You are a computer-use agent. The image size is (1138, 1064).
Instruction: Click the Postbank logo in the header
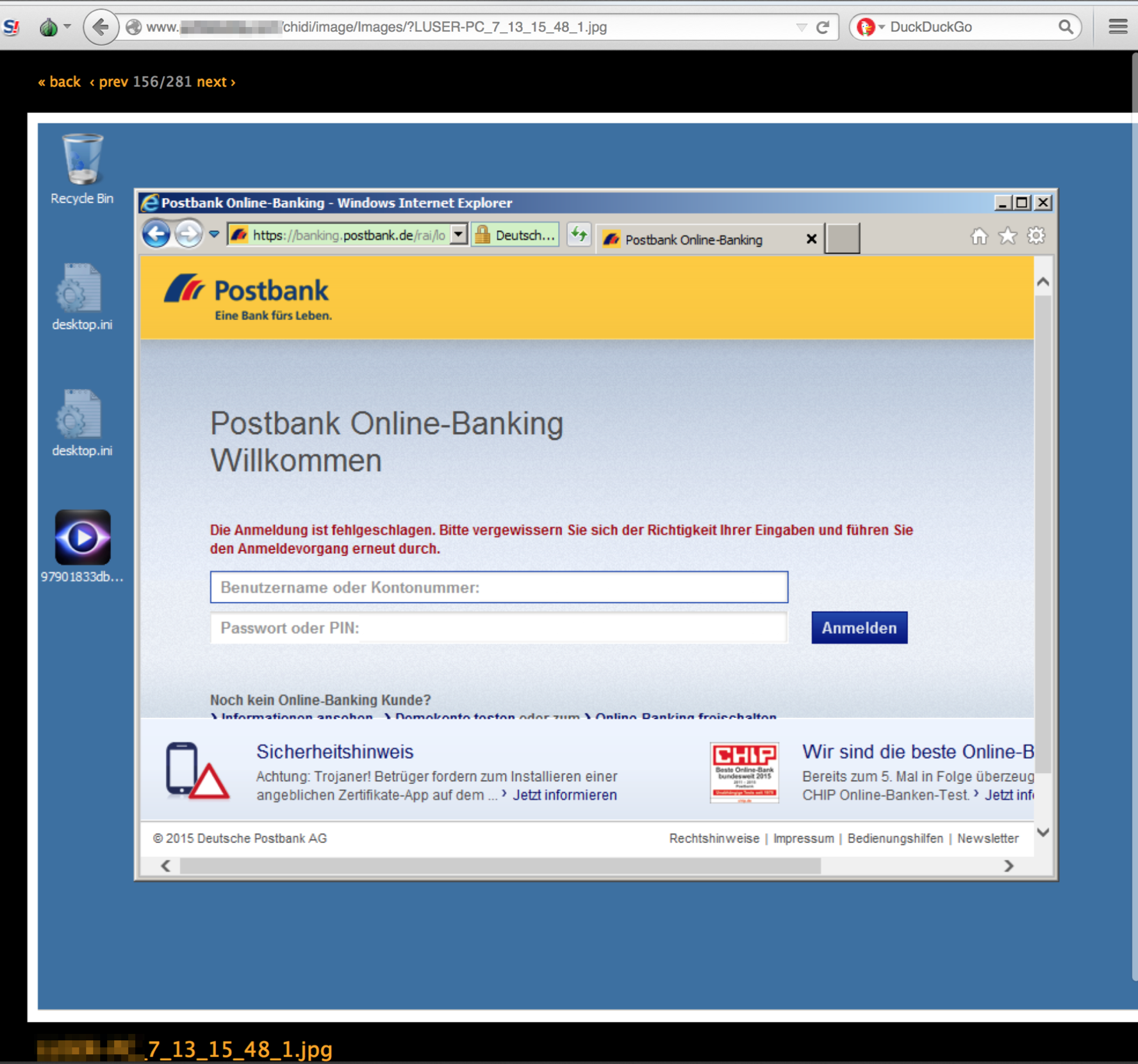click(248, 297)
